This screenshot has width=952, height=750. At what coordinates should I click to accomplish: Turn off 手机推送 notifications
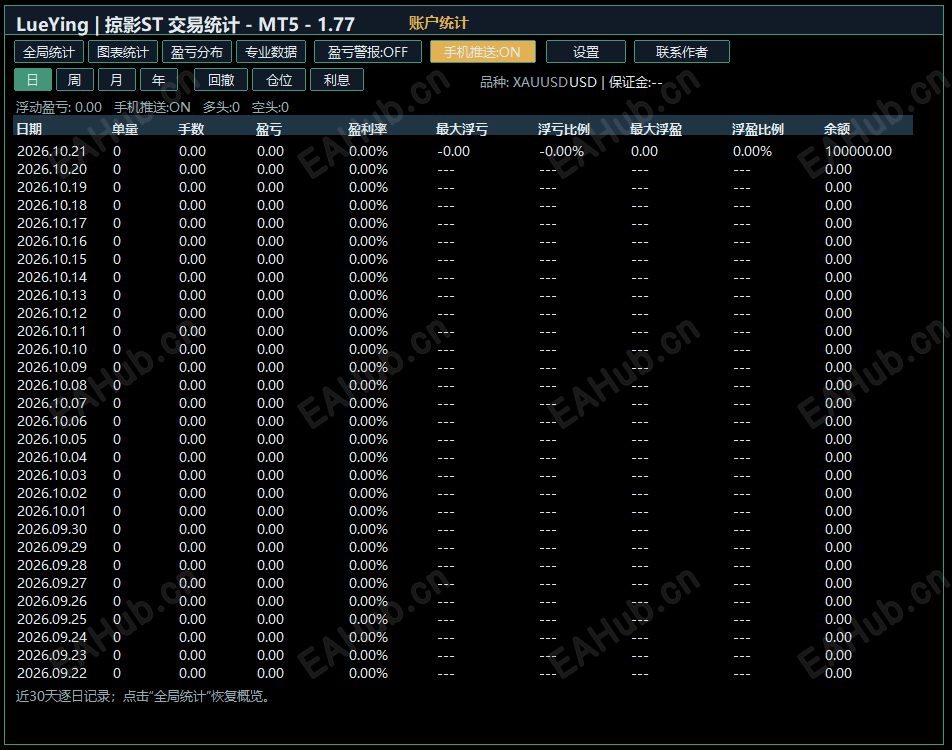[483, 52]
